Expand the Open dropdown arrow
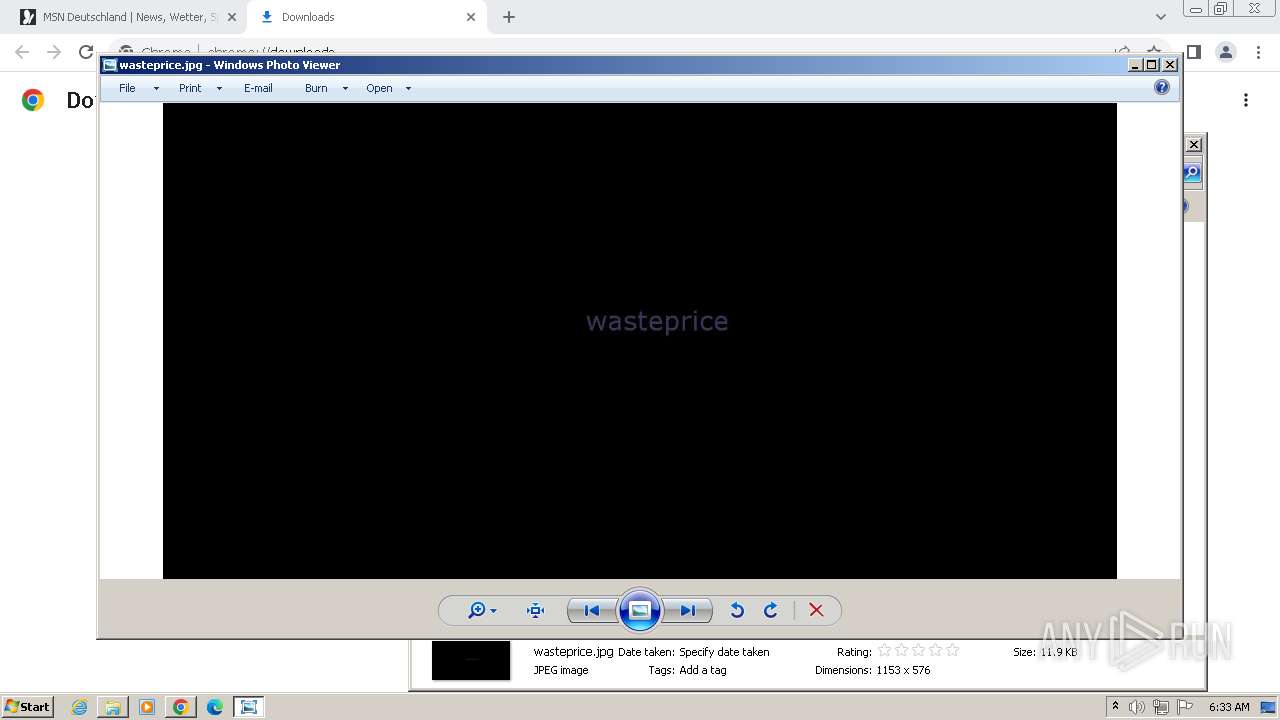The image size is (1280, 720). pos(408,88)
